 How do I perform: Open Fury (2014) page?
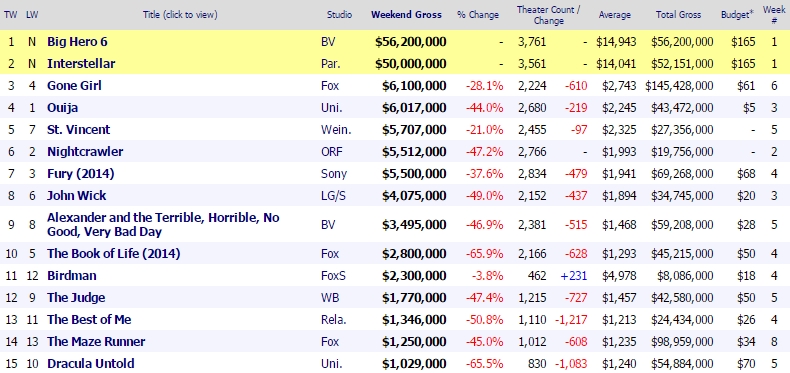coord(81,174)
